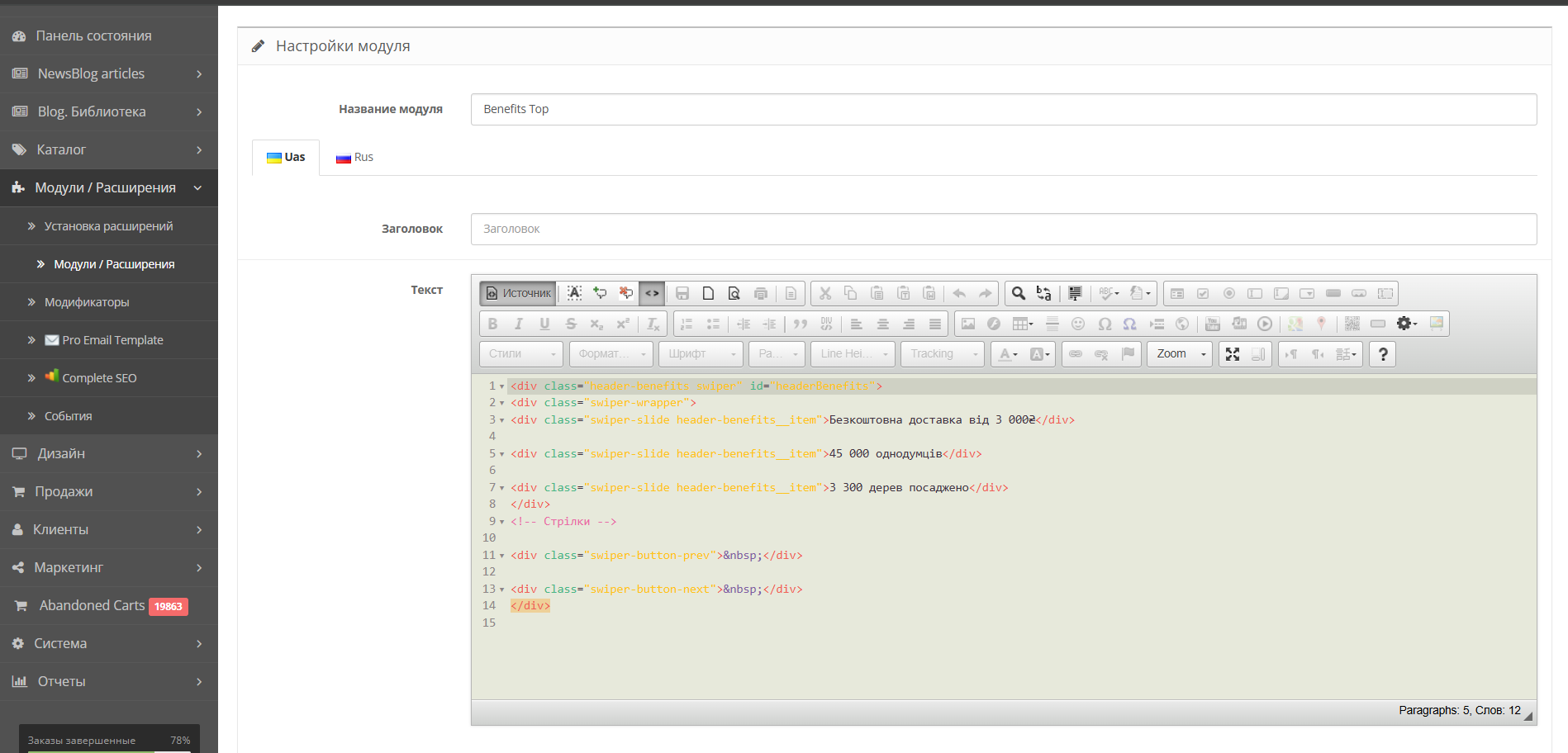
Task: Click the Preview document icon
Action: tap(734, 293)
